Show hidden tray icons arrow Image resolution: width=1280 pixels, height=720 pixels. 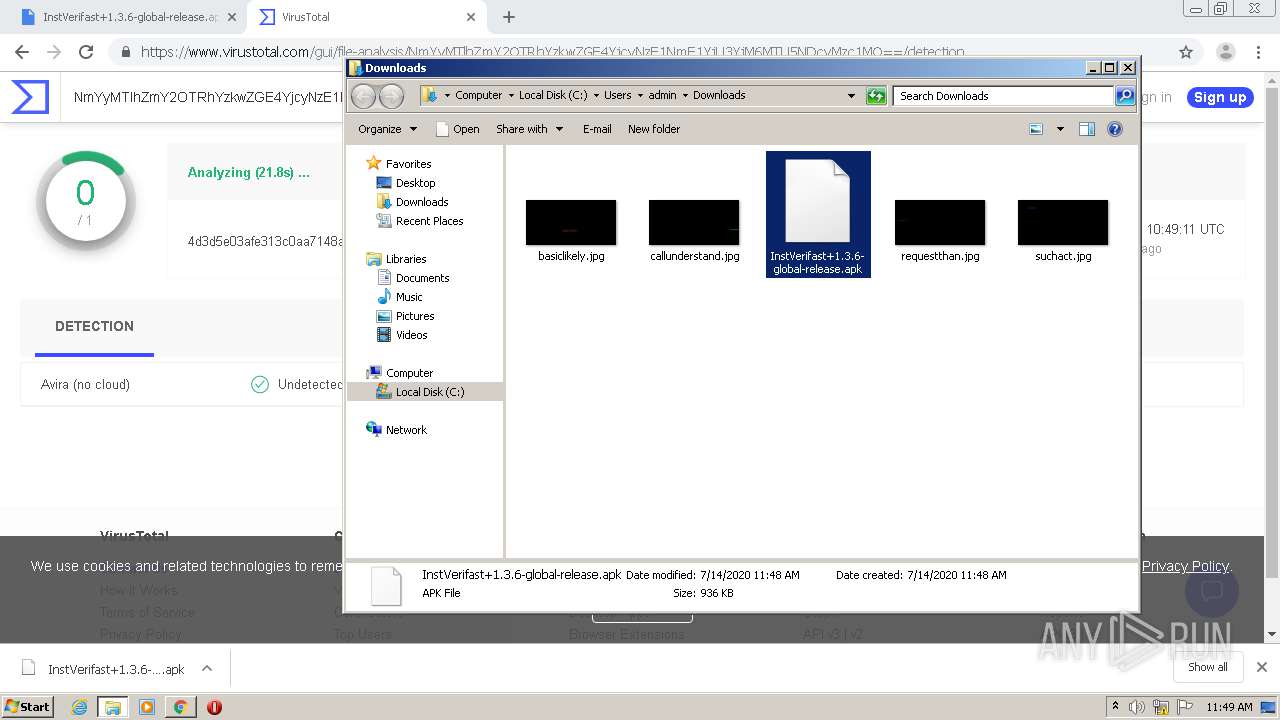(1115, 707)
